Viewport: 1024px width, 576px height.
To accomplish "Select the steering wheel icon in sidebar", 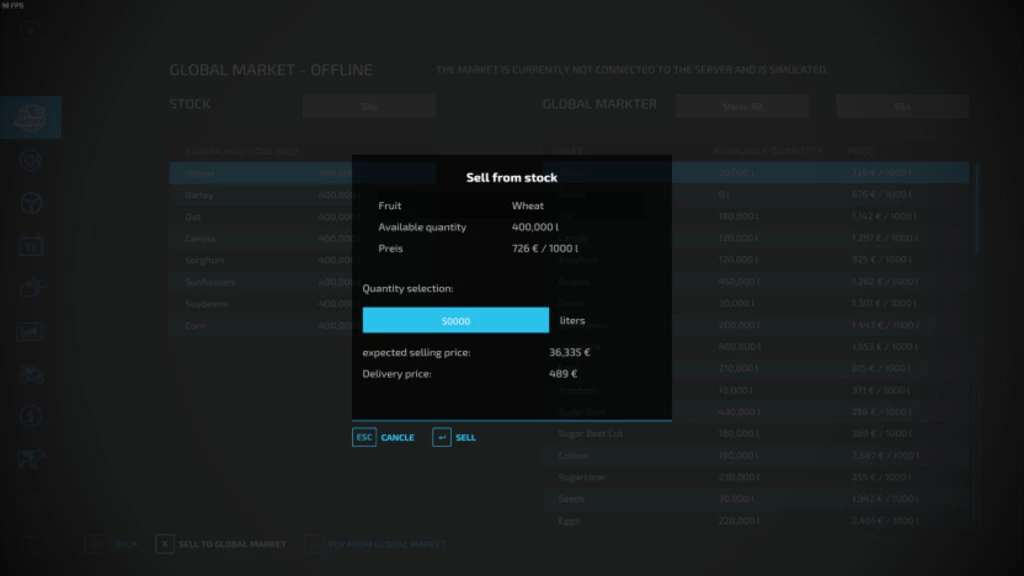I will click(30, 203).
